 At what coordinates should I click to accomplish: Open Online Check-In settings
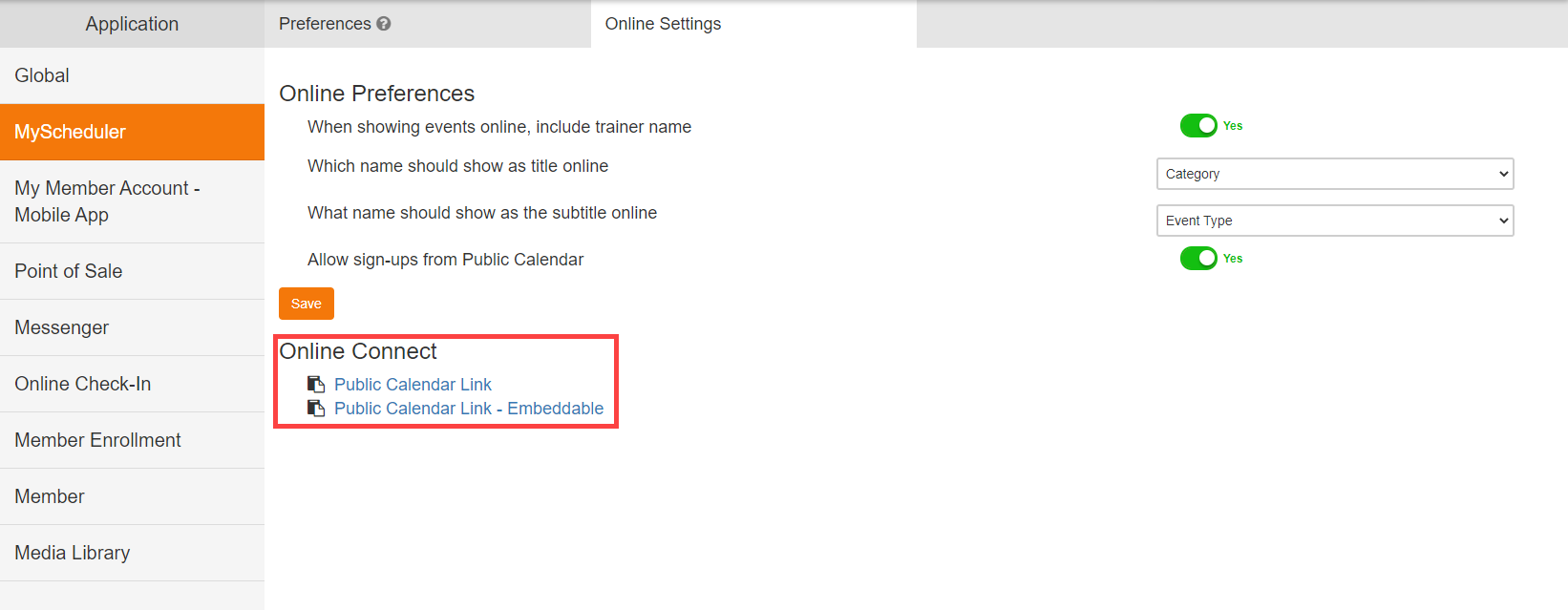[x=132, y=384]
